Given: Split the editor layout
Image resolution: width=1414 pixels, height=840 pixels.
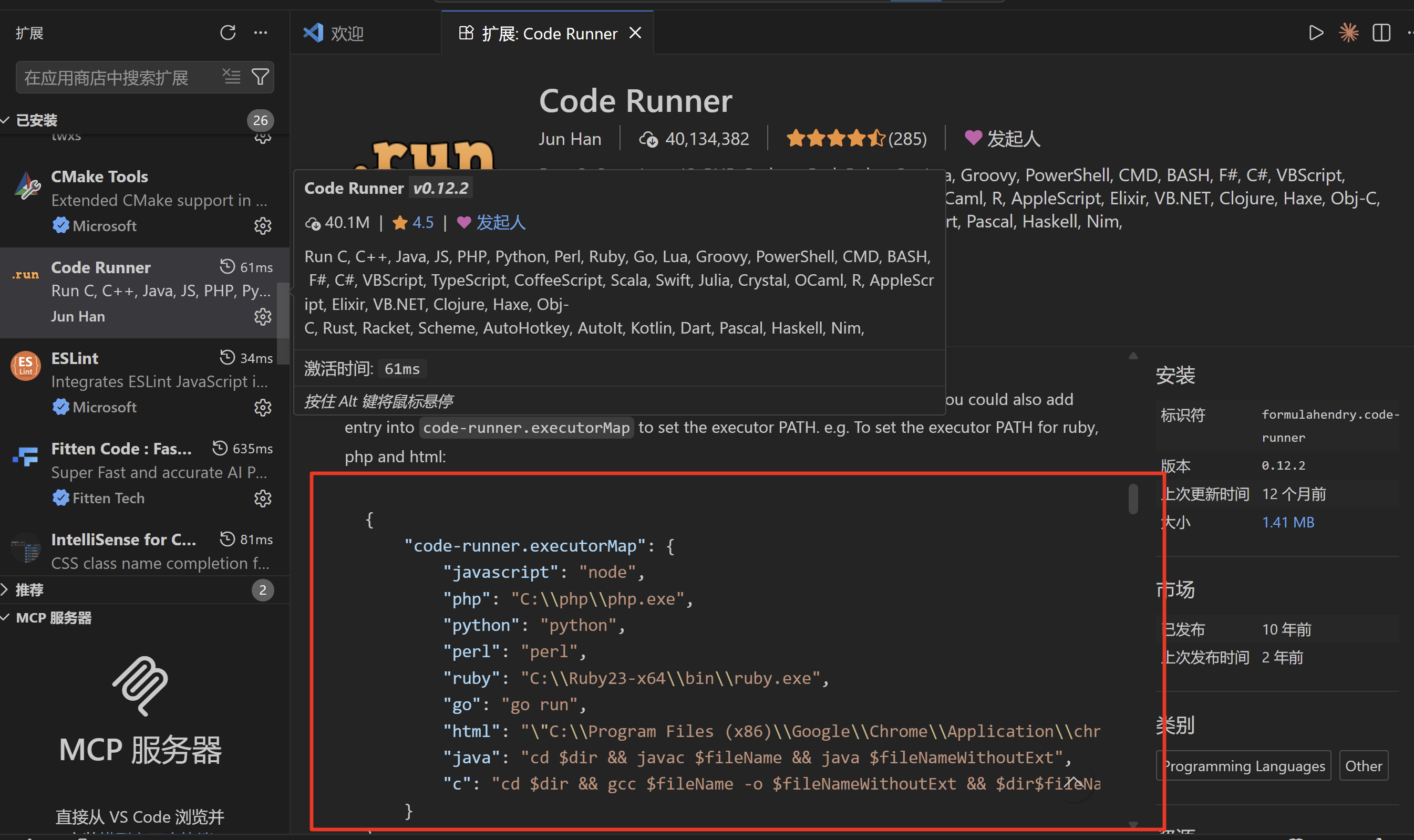Looking at the screenshot, I should pyautogui.click(x=1381, y=33).
